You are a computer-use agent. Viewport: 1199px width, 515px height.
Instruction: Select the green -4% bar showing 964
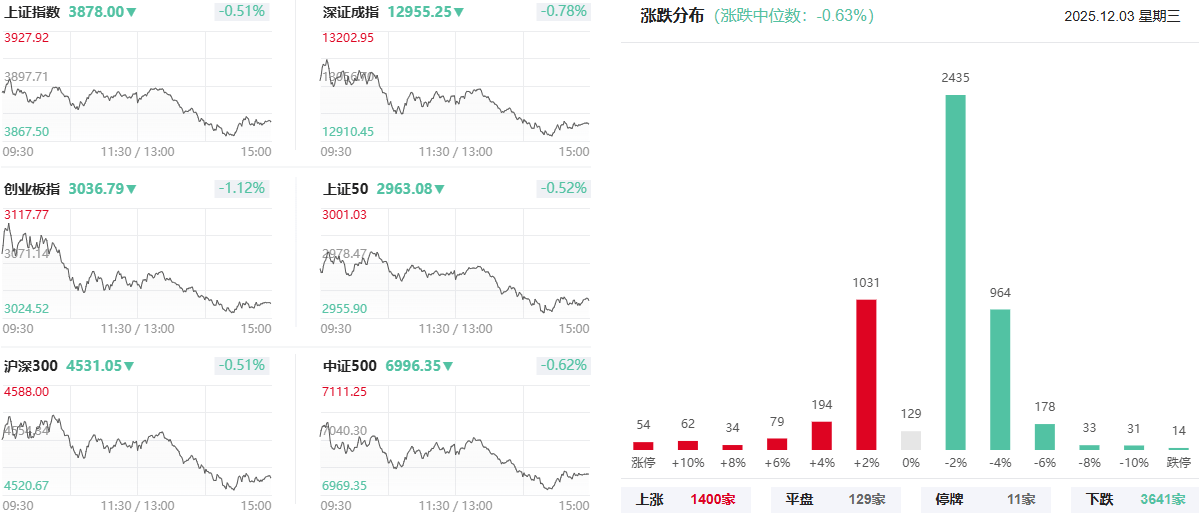[x=1000, y=379]
